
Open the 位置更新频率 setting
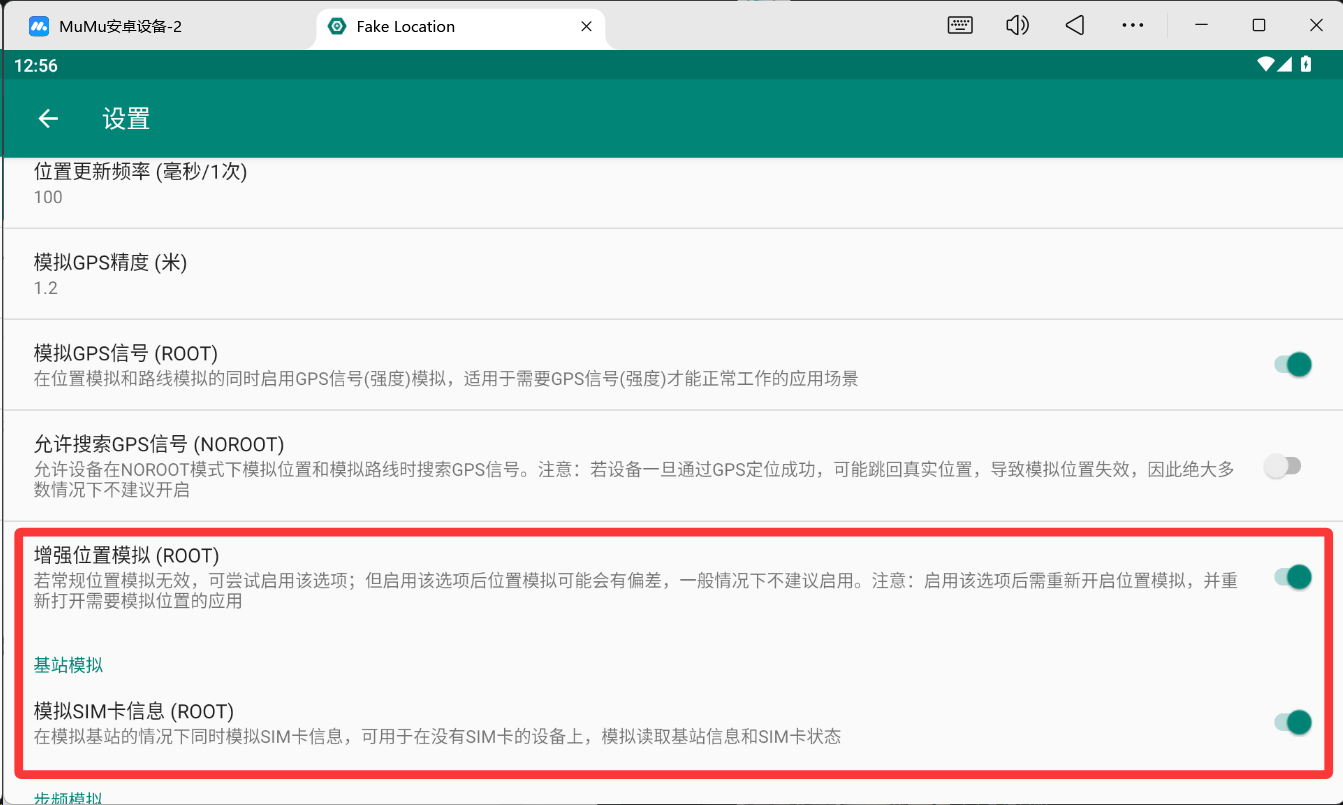pyautogui.click(x=140, y=183)
